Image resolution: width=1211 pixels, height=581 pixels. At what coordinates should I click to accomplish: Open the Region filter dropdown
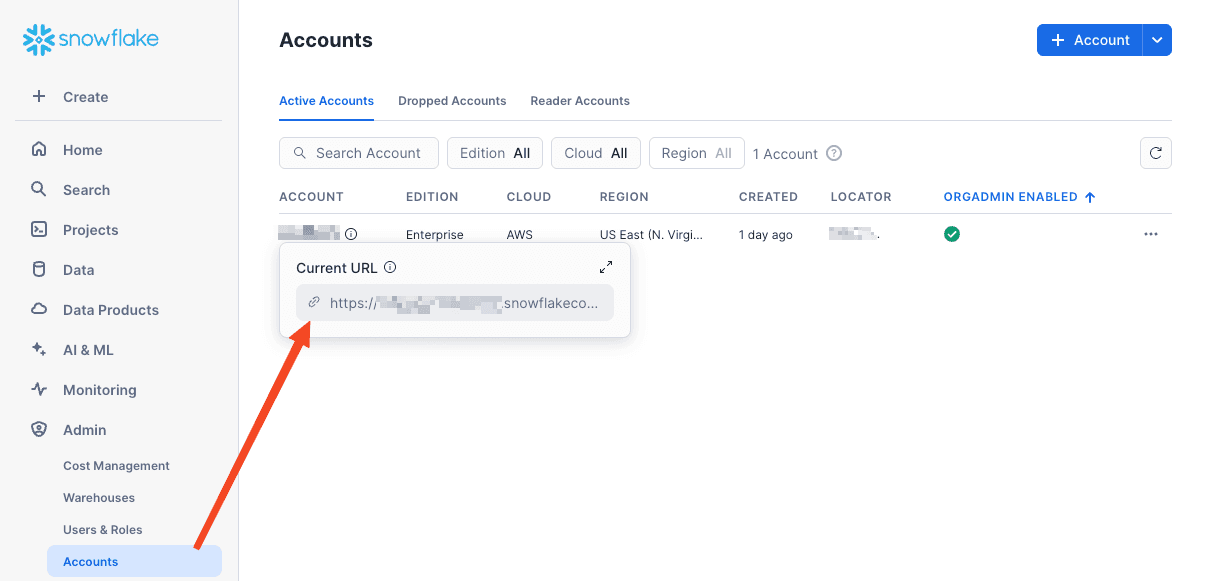(696, 153)
